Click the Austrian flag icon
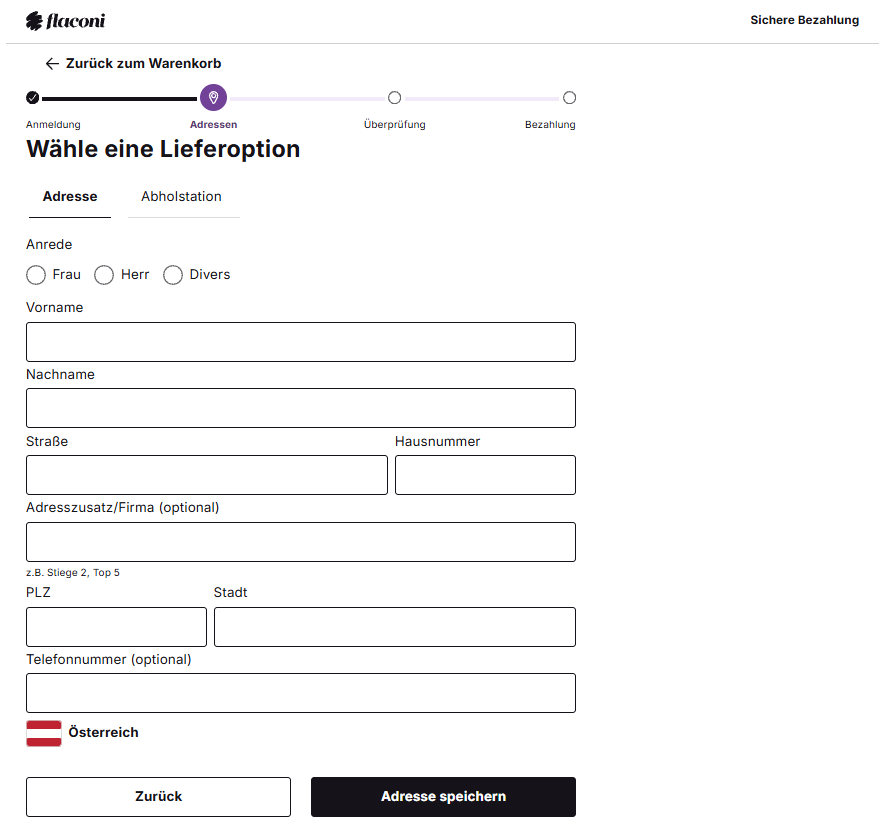Image resolution: width=883 pixels, height=839 pixels. [x=44, y=733]
